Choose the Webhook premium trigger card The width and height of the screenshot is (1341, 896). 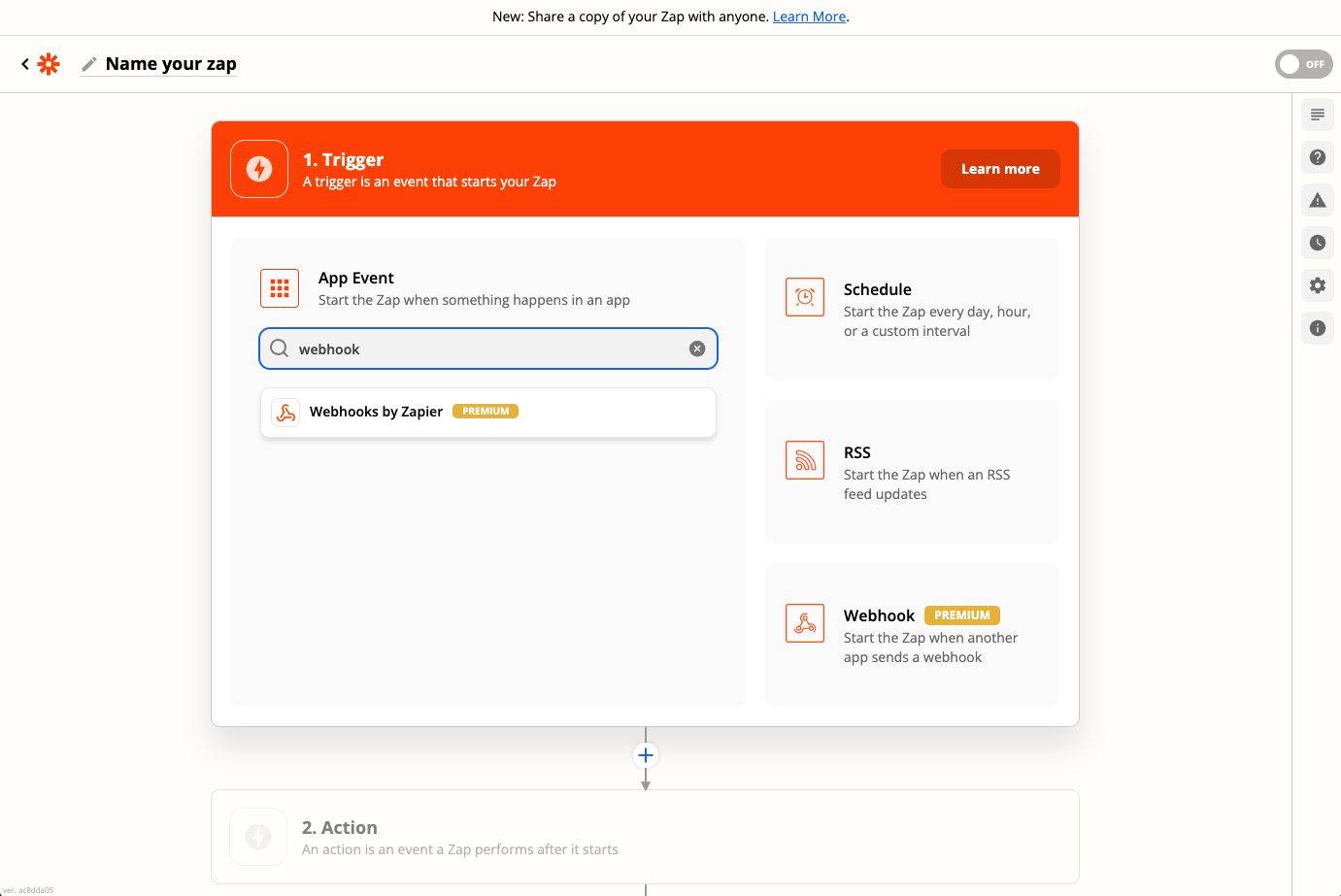(x=912, y=635)
